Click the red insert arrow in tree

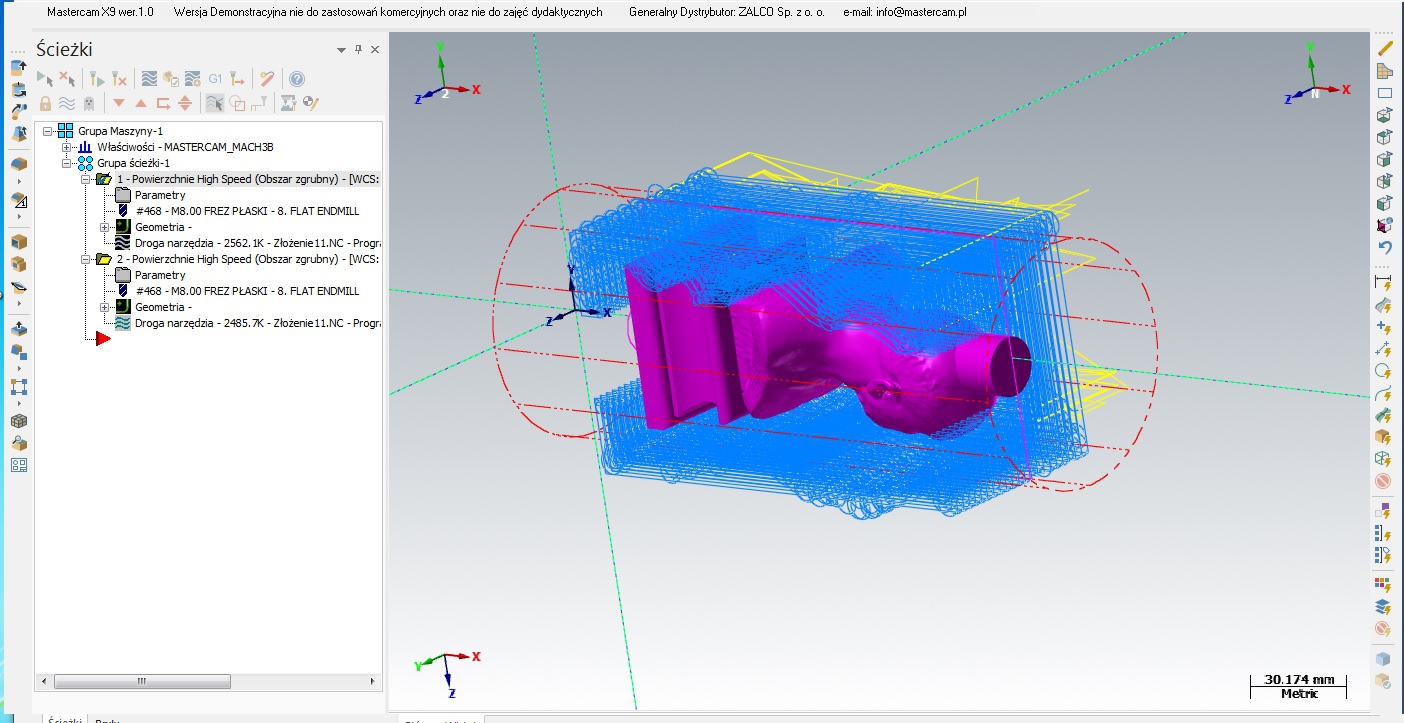(103, 339)
